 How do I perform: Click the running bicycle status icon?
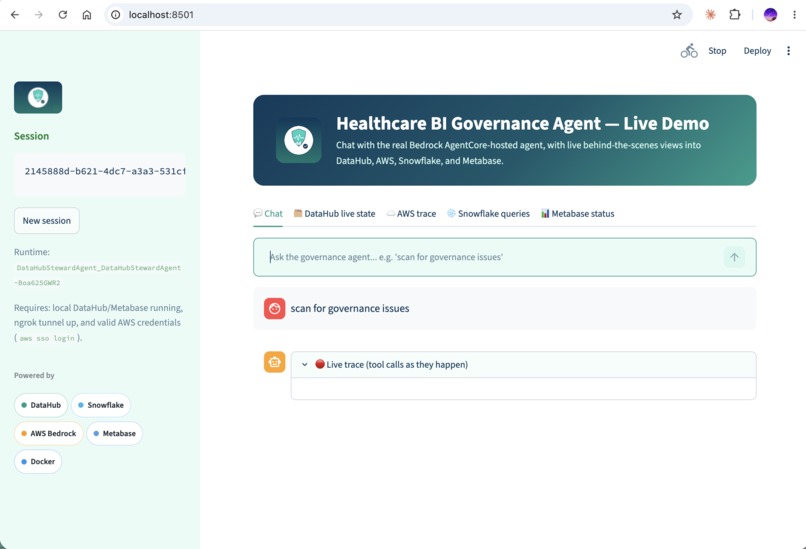click(689, 50)
